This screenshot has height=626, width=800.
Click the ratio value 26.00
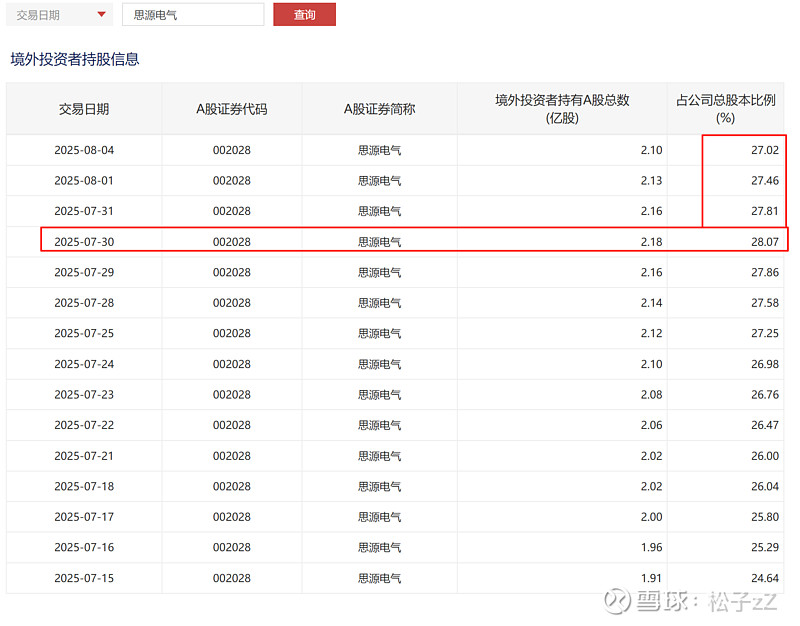765,456
